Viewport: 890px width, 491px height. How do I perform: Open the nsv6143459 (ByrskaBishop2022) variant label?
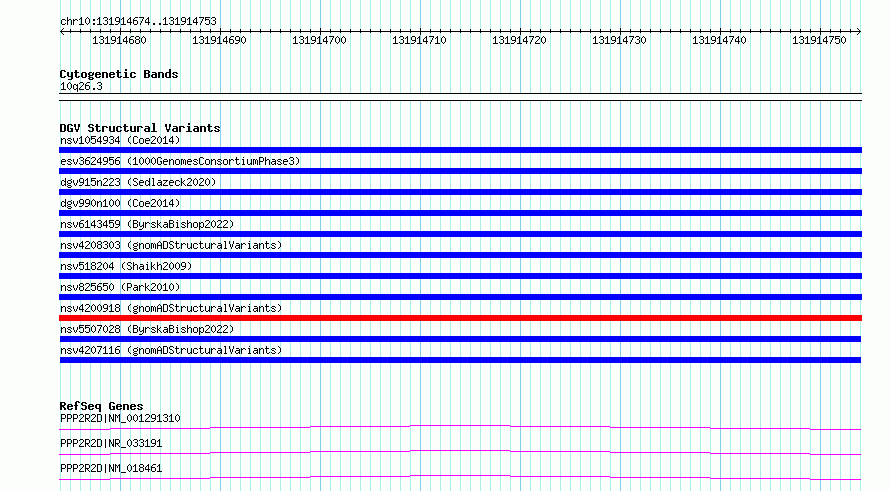147,224
